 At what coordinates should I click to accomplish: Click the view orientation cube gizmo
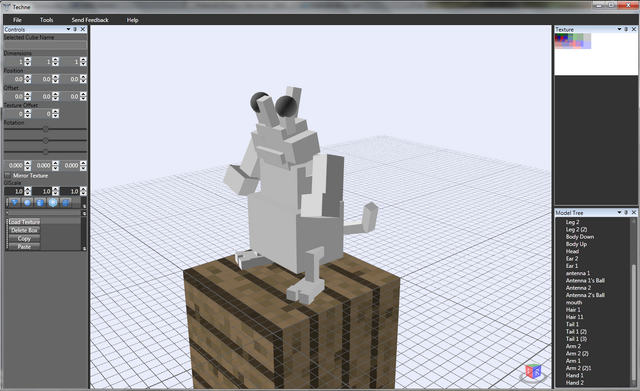(533, 372)
